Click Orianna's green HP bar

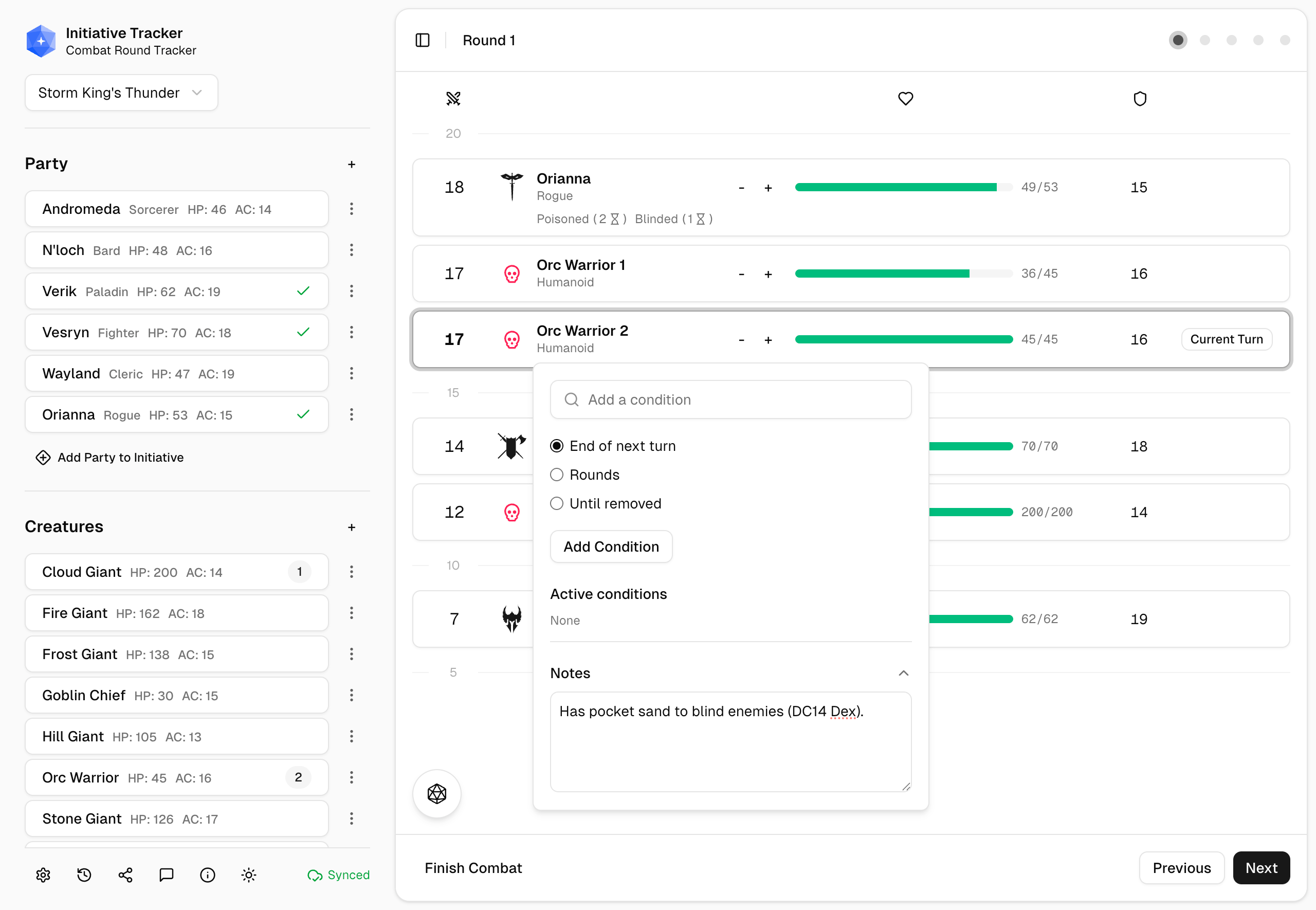[895, 187]
